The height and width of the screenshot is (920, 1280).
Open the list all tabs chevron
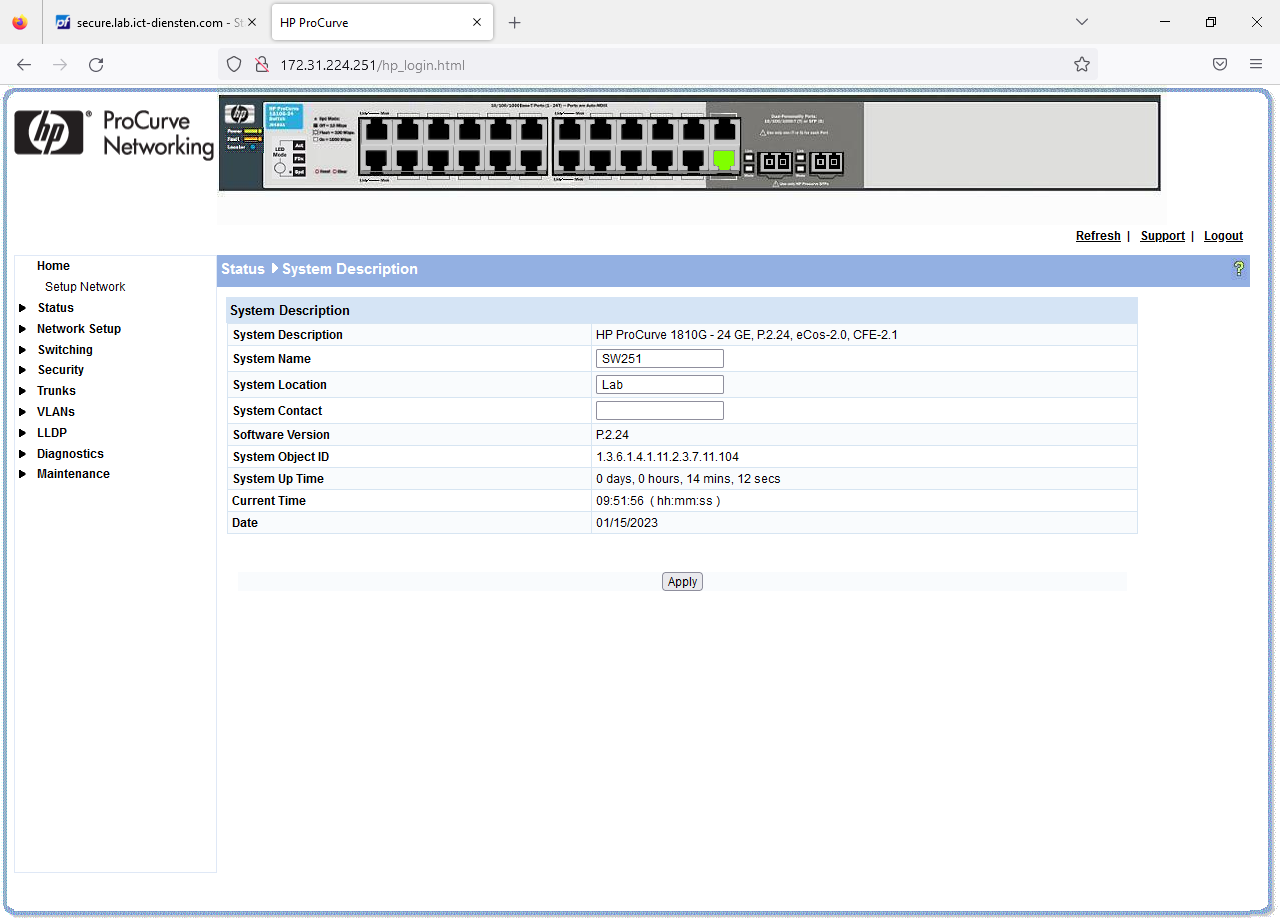pyautogui.click(x=1081, y=22)
